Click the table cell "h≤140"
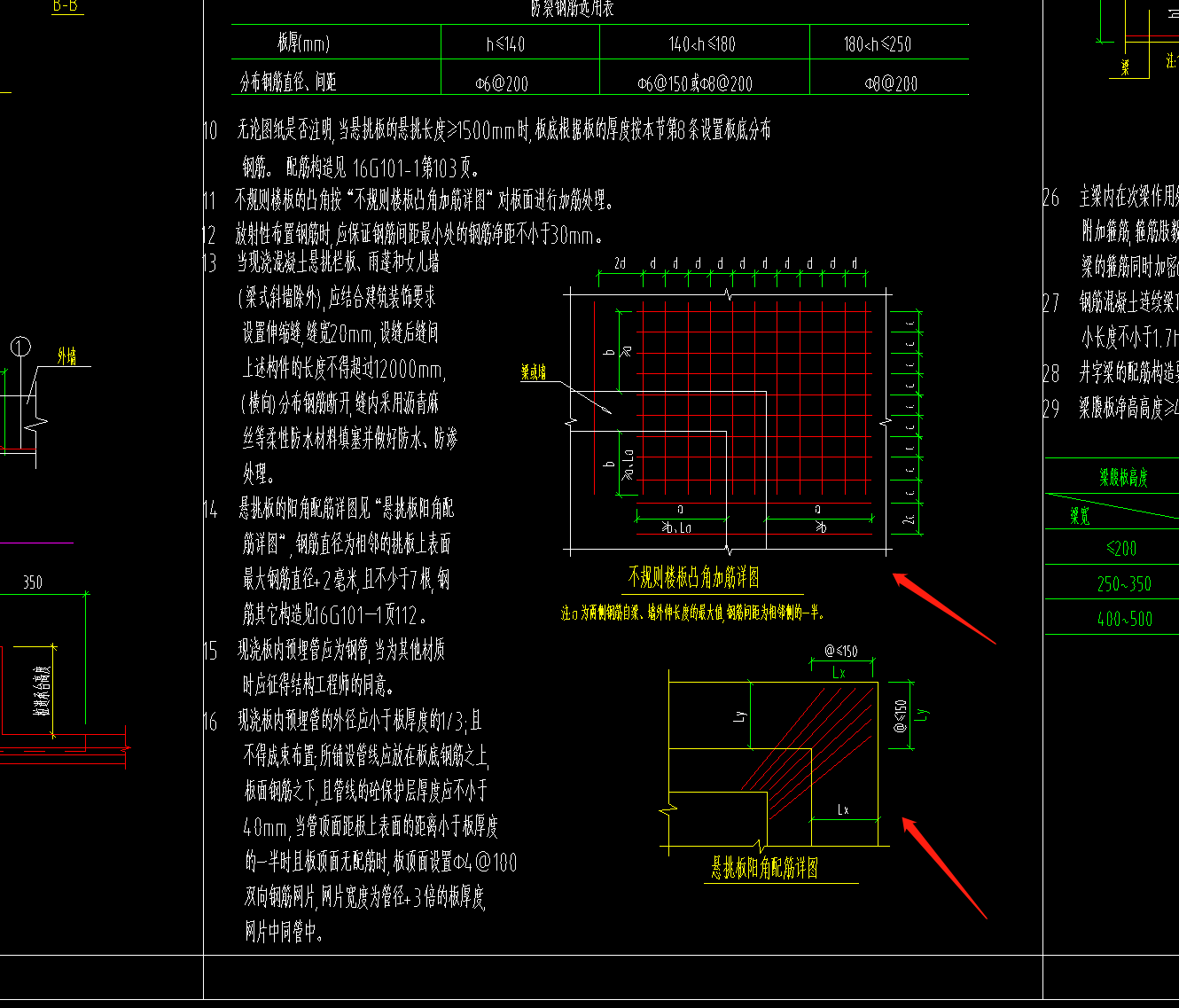 [x=505, y=44]
